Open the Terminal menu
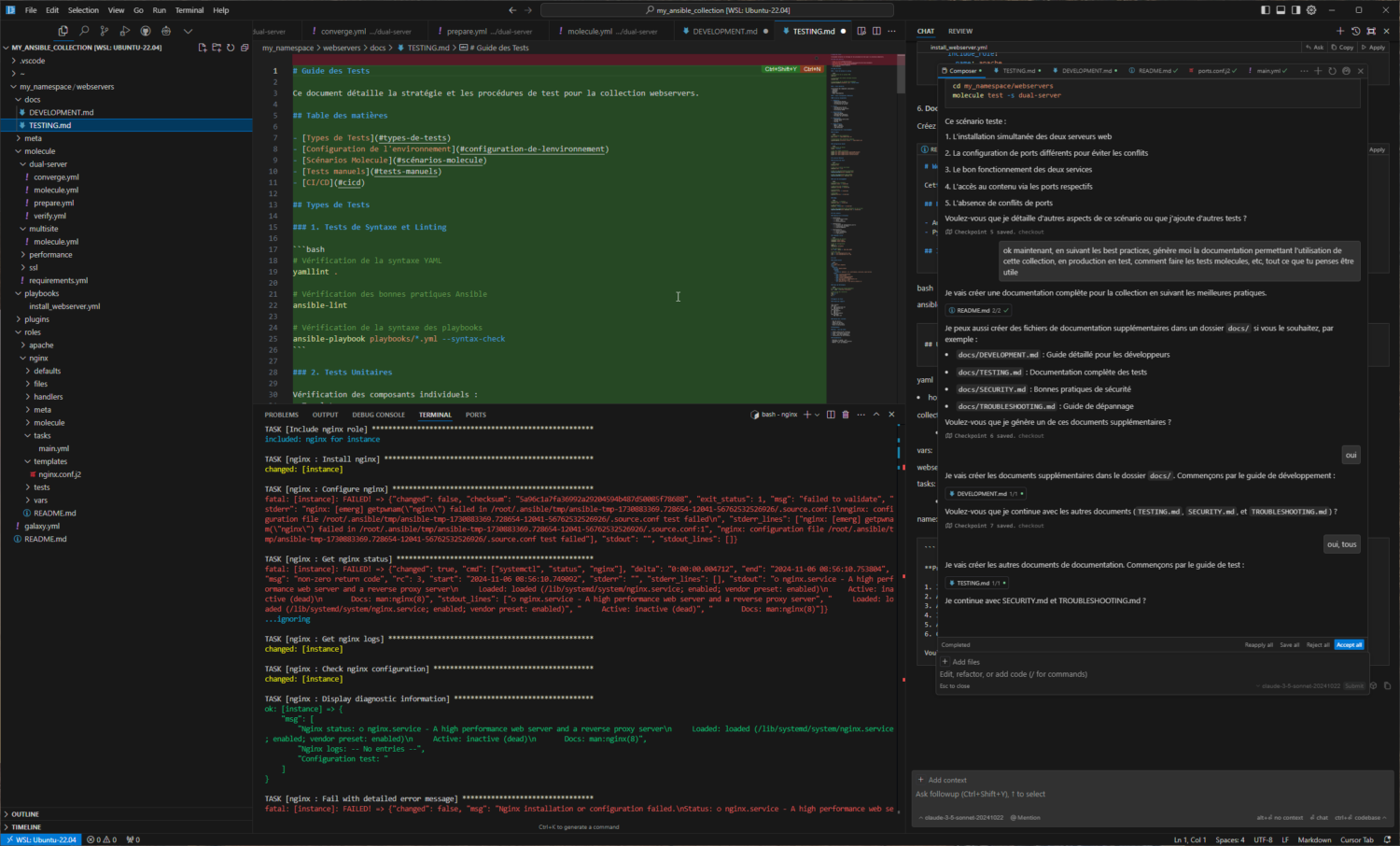 (x=189, y=10)
